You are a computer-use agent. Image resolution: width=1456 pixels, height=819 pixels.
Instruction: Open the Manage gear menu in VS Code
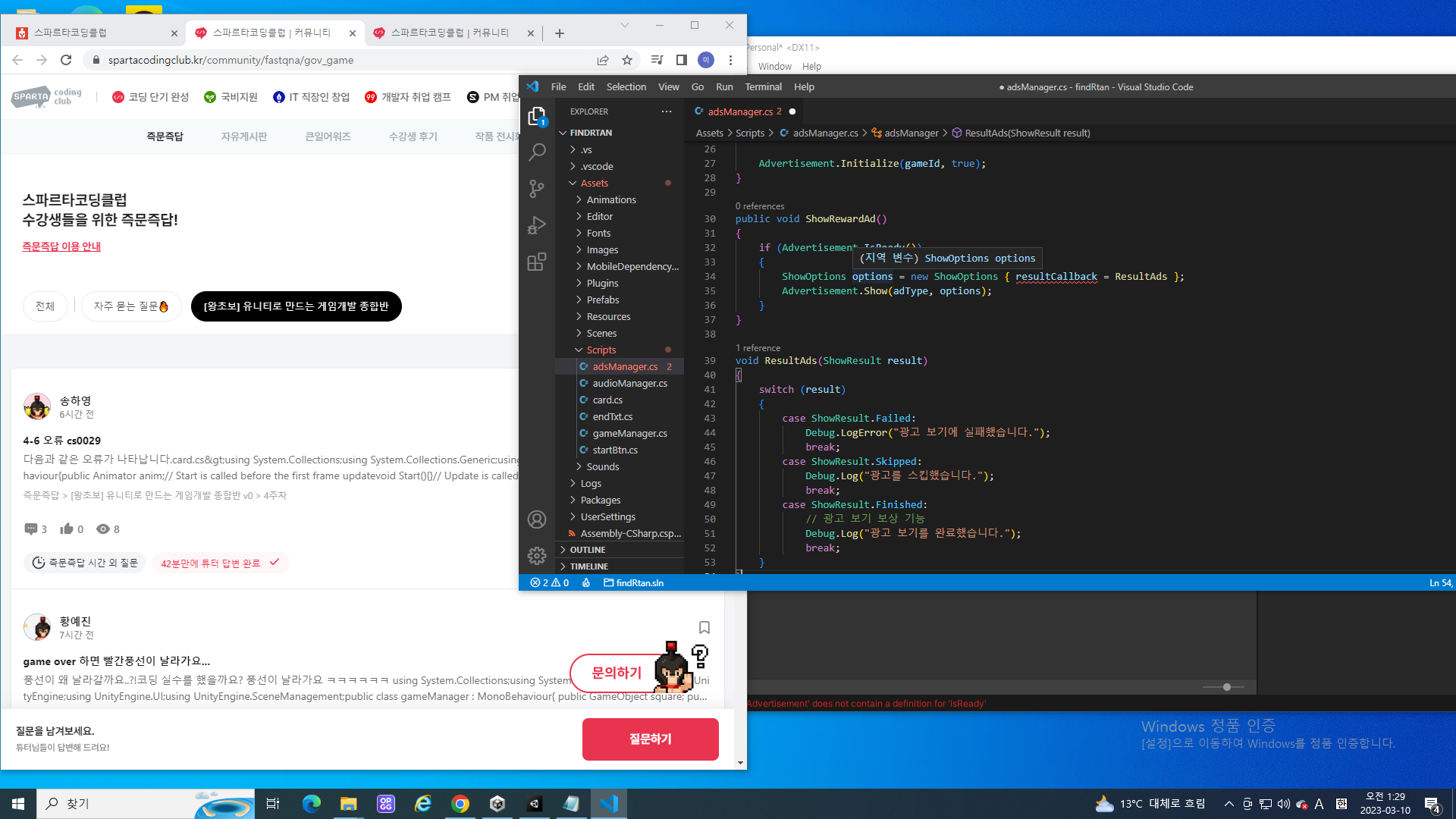(x=537, y=556)
